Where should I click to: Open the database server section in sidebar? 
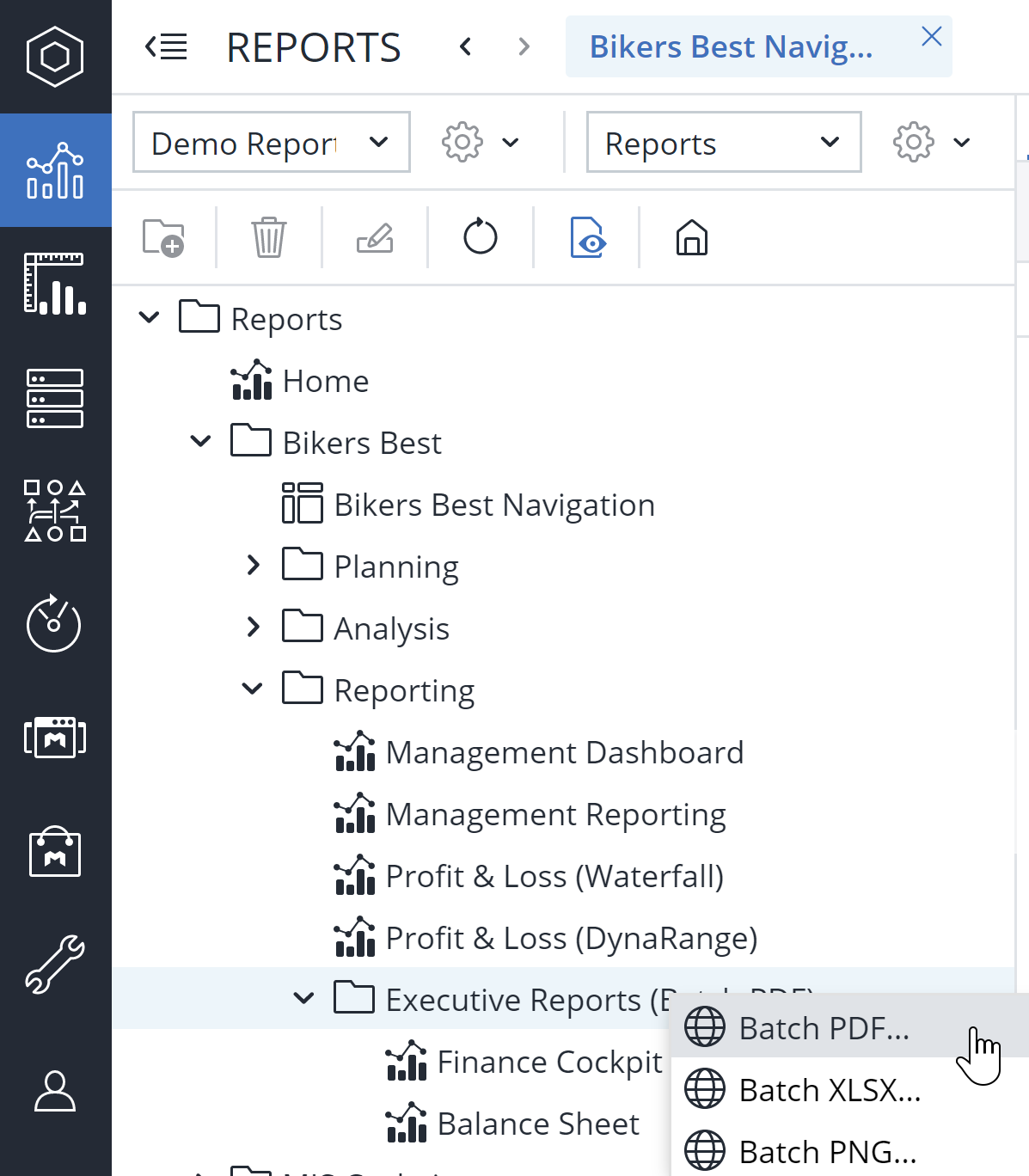pyautogui.click(x=55, y=397)
